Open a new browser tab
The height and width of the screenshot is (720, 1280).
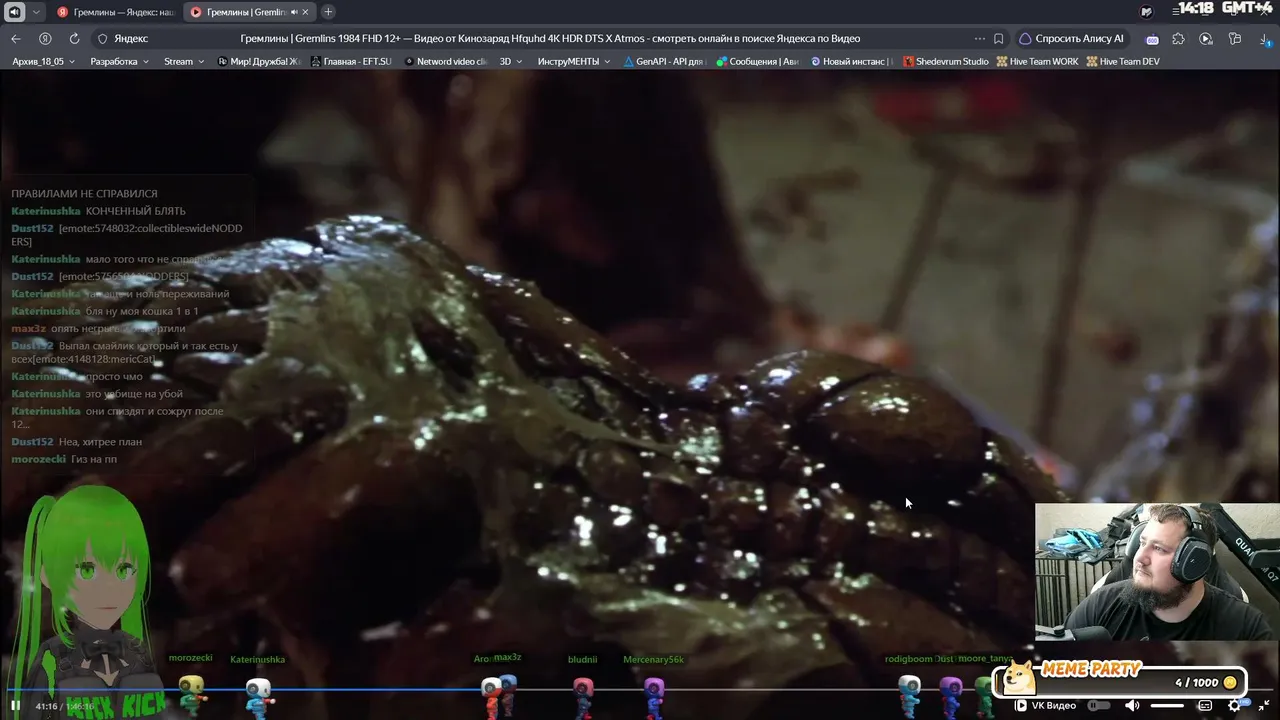(328, 12)
